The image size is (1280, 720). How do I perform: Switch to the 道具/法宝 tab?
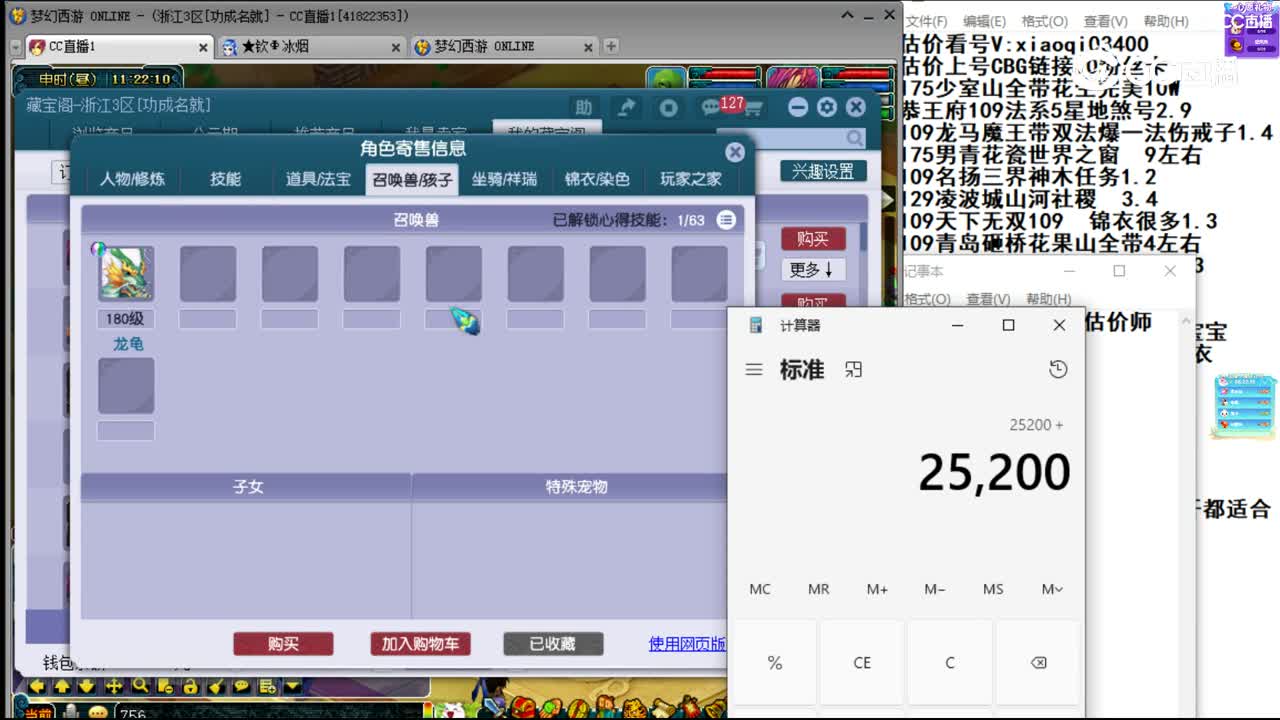(x=318, y=179)
